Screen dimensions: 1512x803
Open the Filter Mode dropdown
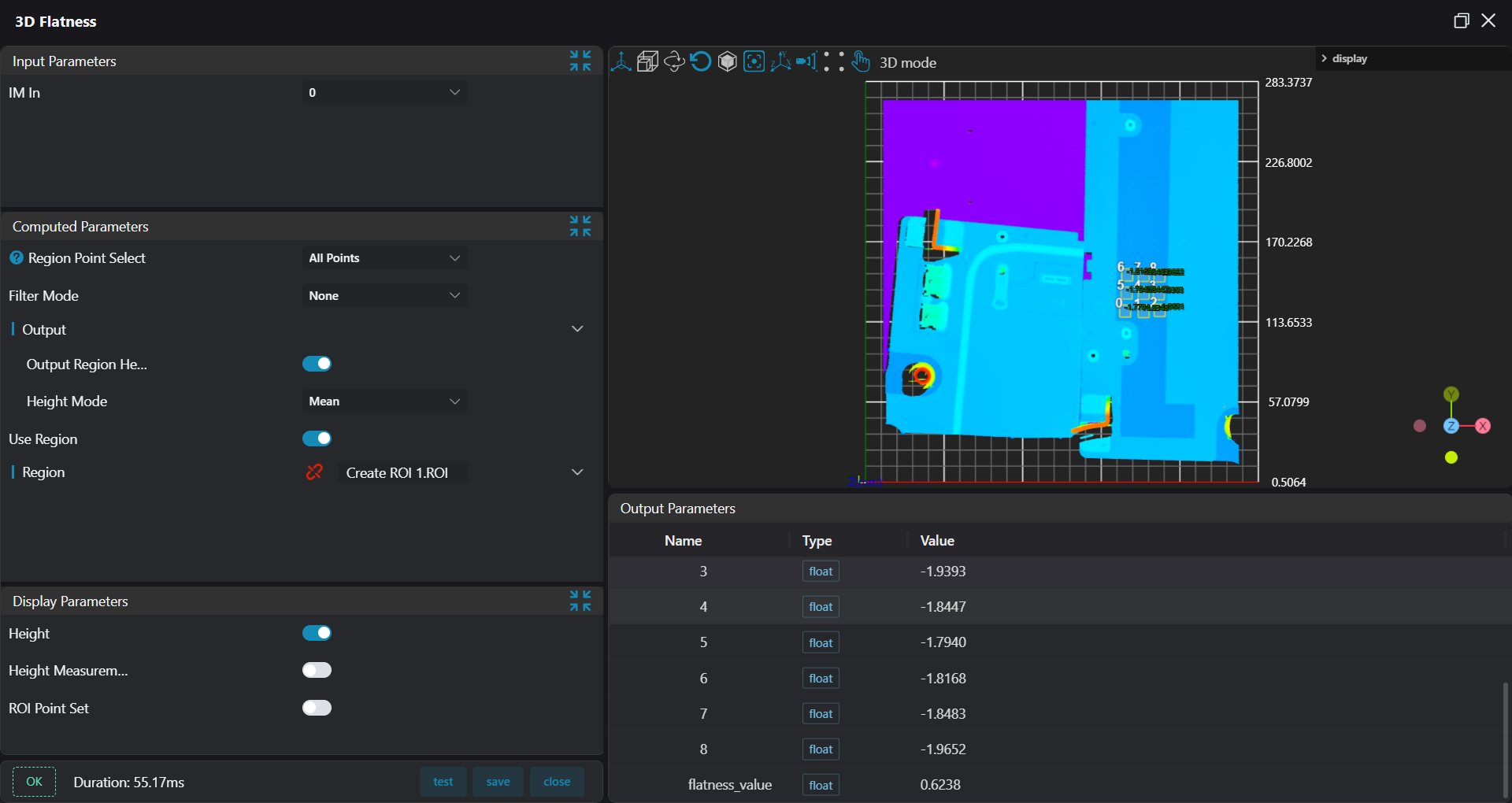(x=384, y=296)
